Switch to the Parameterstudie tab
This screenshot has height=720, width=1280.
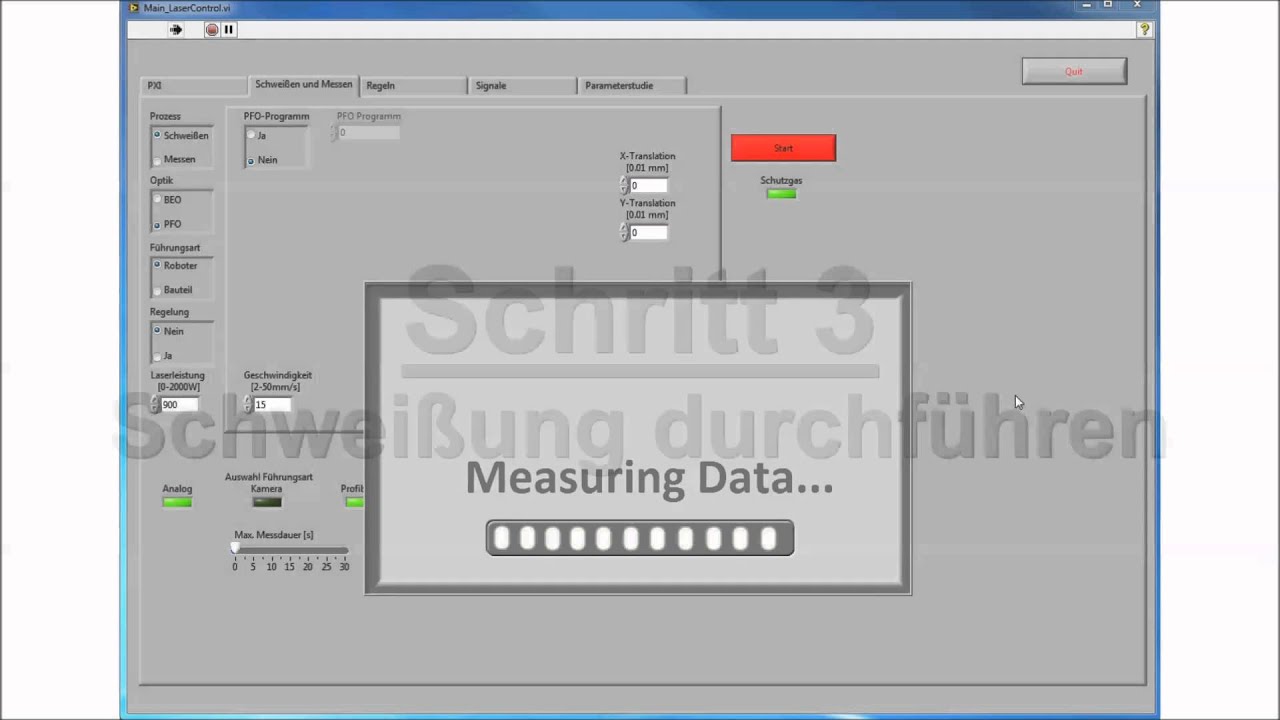click(x=632, y=86)
